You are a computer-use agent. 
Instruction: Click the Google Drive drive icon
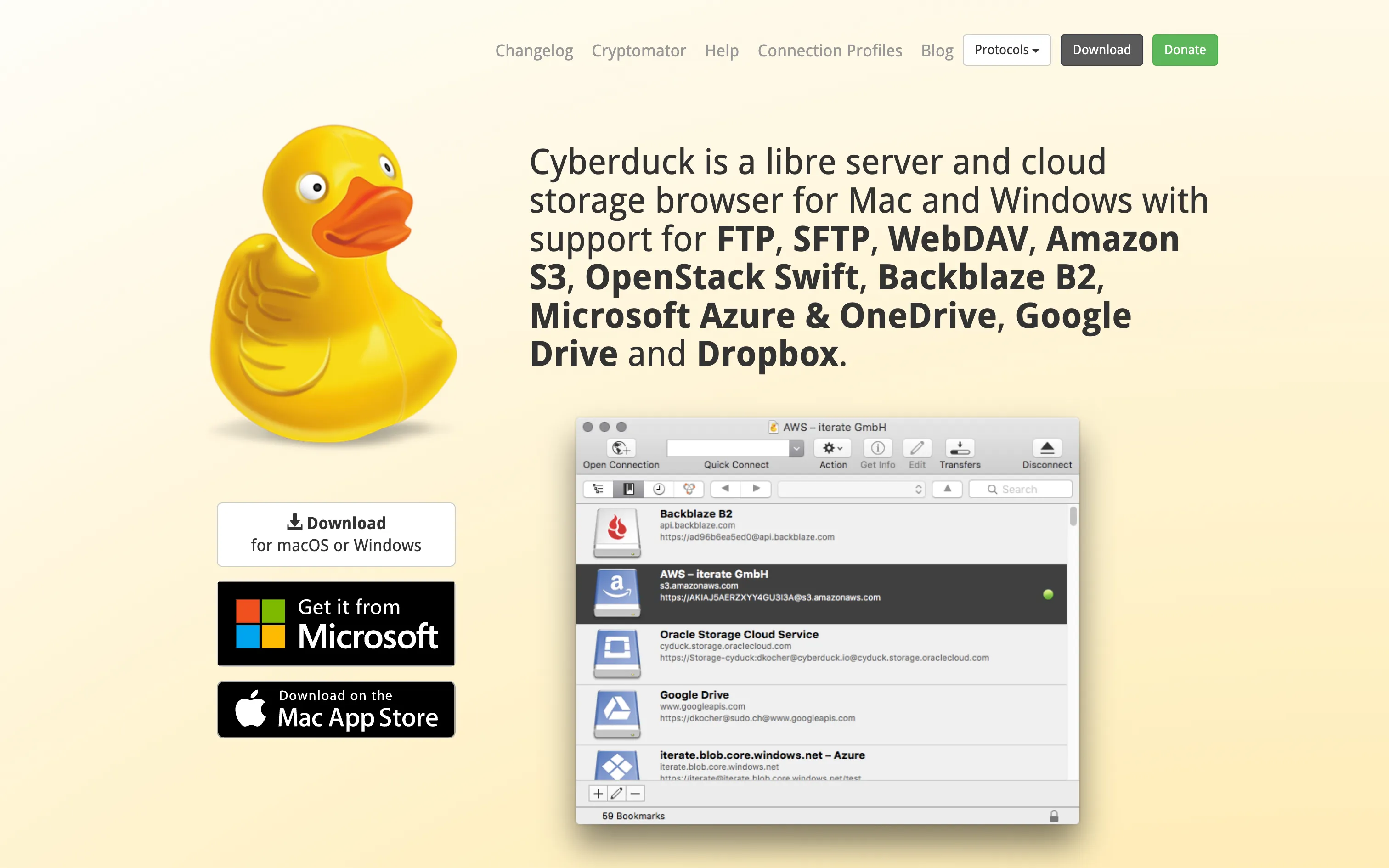[617, 714]
